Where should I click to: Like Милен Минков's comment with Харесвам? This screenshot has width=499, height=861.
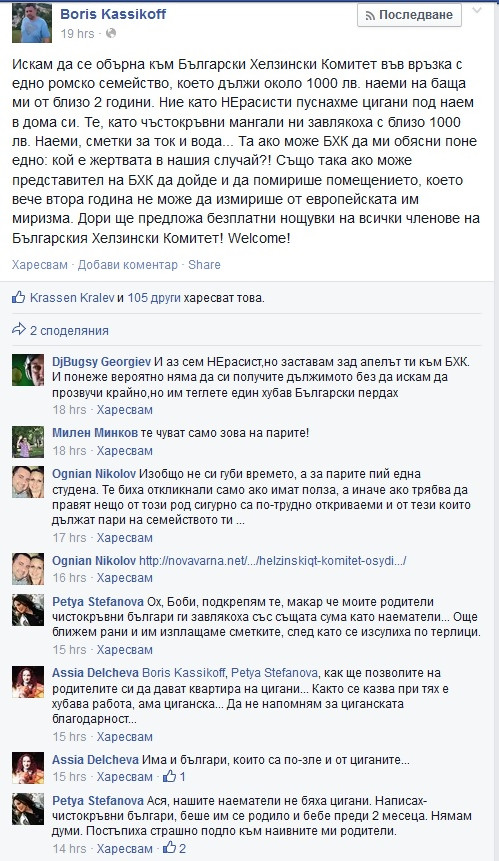tap(125, 451)
